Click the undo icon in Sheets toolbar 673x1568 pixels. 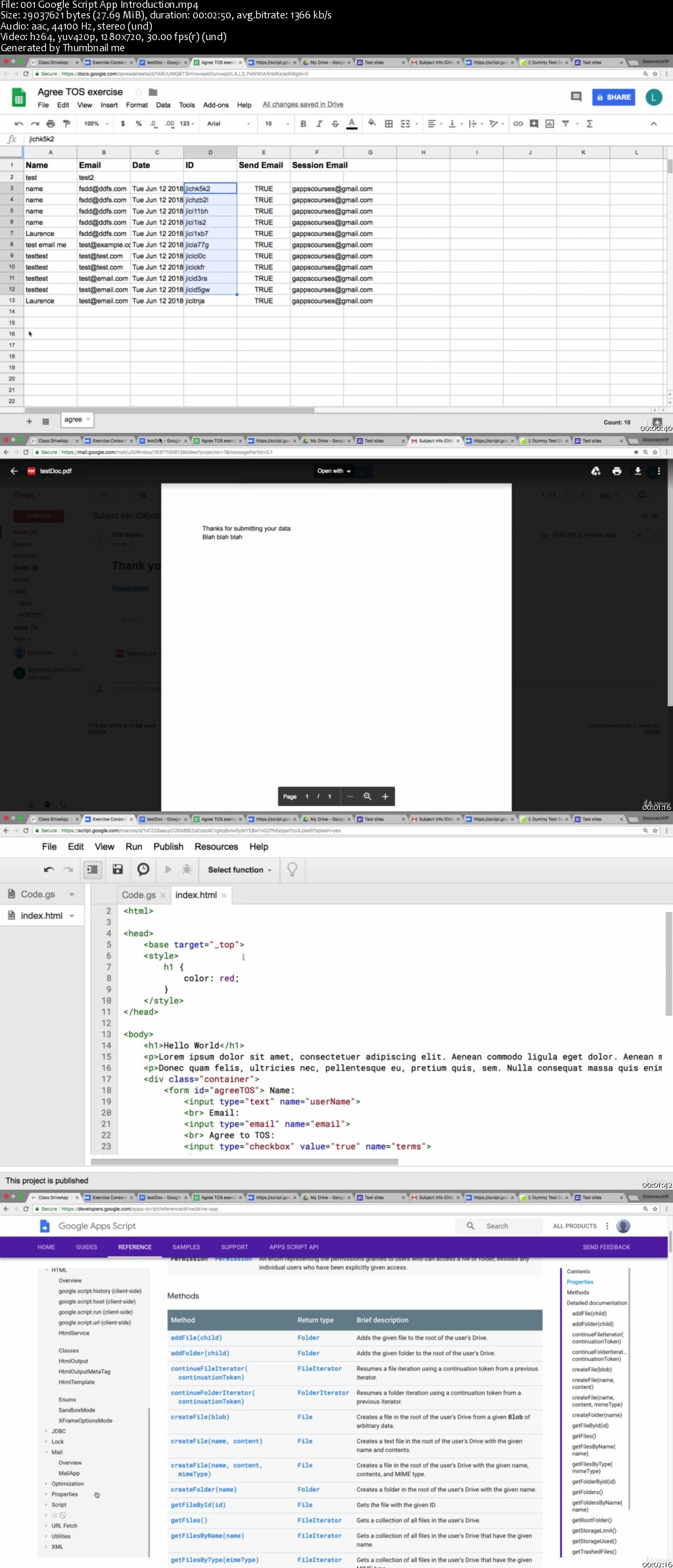pyautogui.click(x=18, y=123)
